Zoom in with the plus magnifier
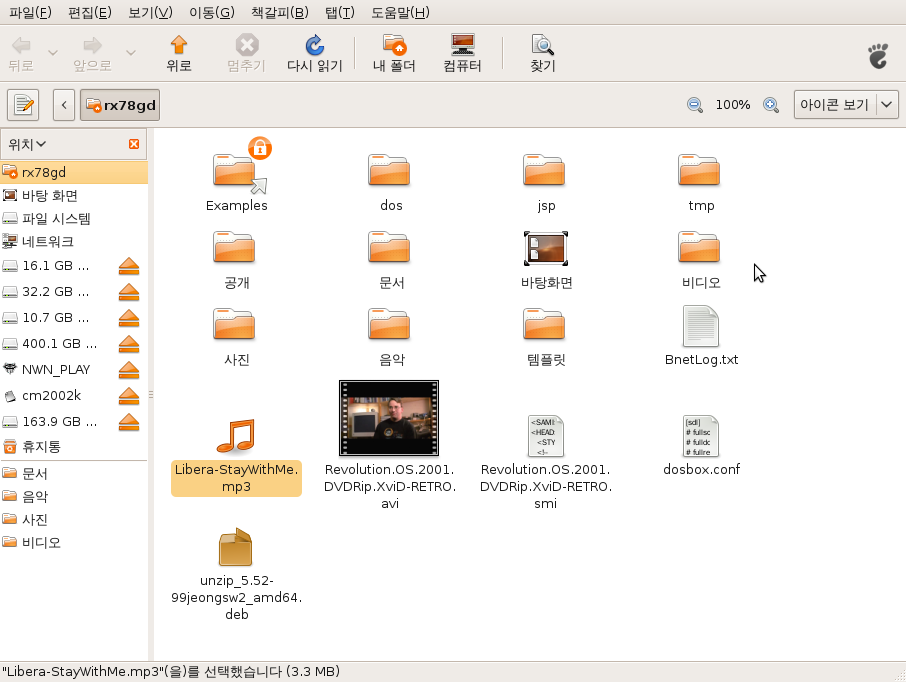 click(x=770, y=105)
